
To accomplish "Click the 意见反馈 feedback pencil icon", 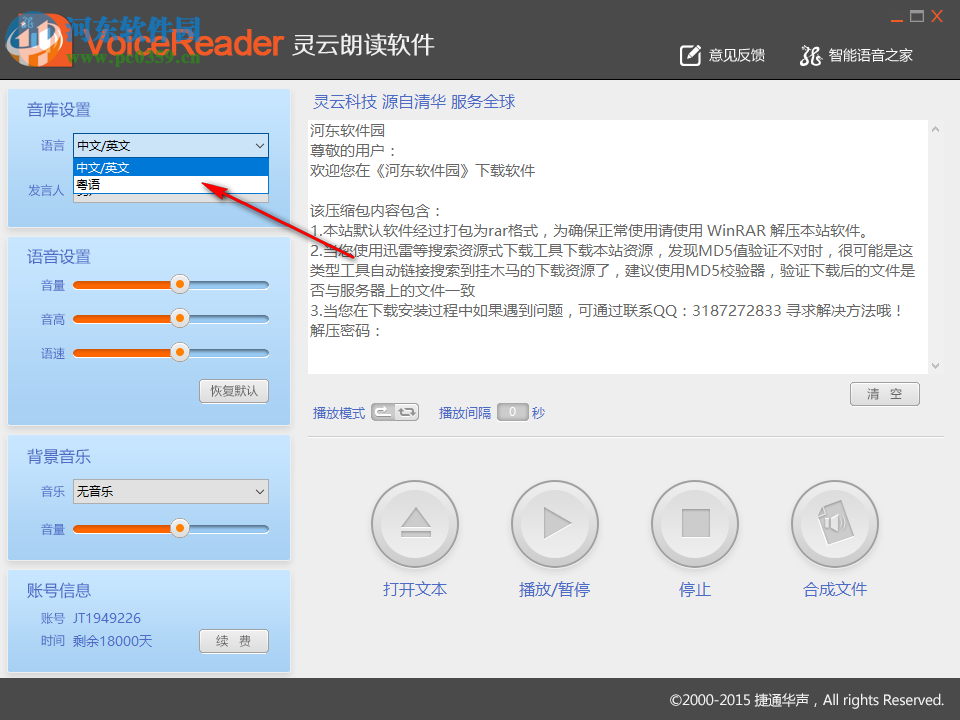I will pyautogui.click(x=690, y=55).
